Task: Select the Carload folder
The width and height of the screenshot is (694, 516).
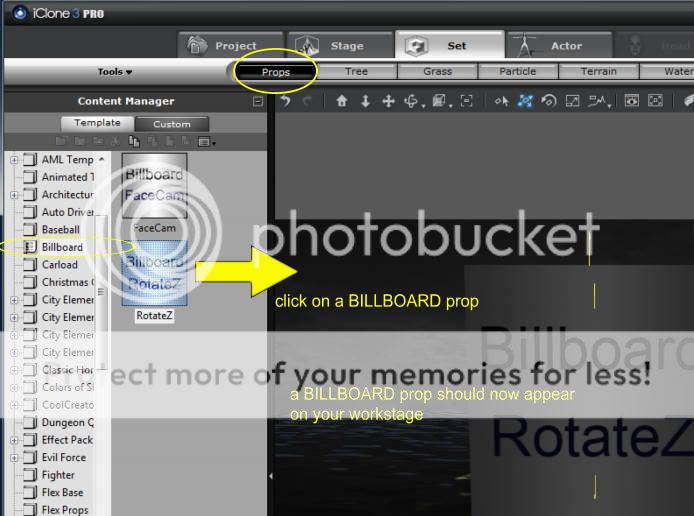Action: pos(60,265)
